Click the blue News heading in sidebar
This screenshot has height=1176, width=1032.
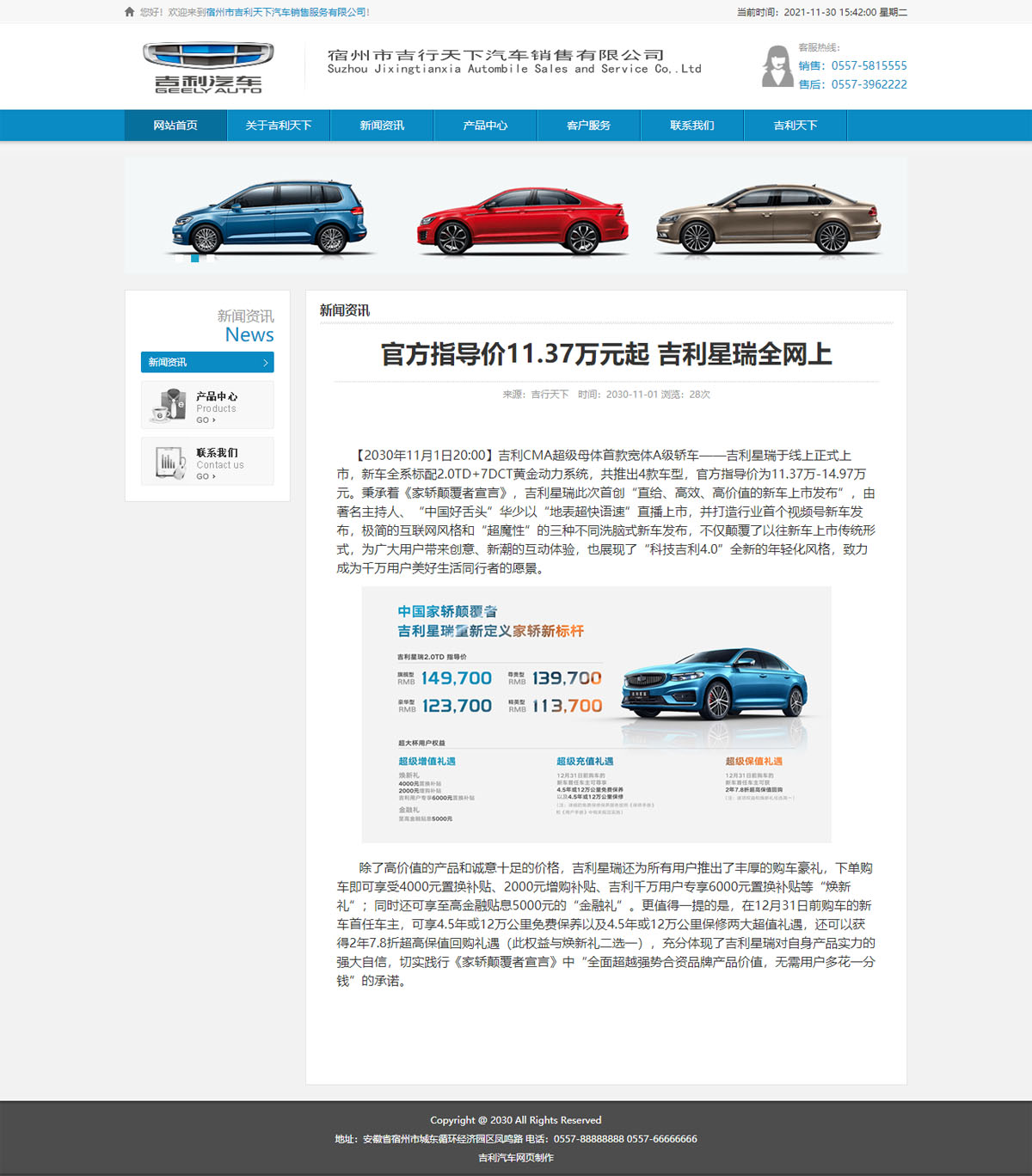[249, 335]
